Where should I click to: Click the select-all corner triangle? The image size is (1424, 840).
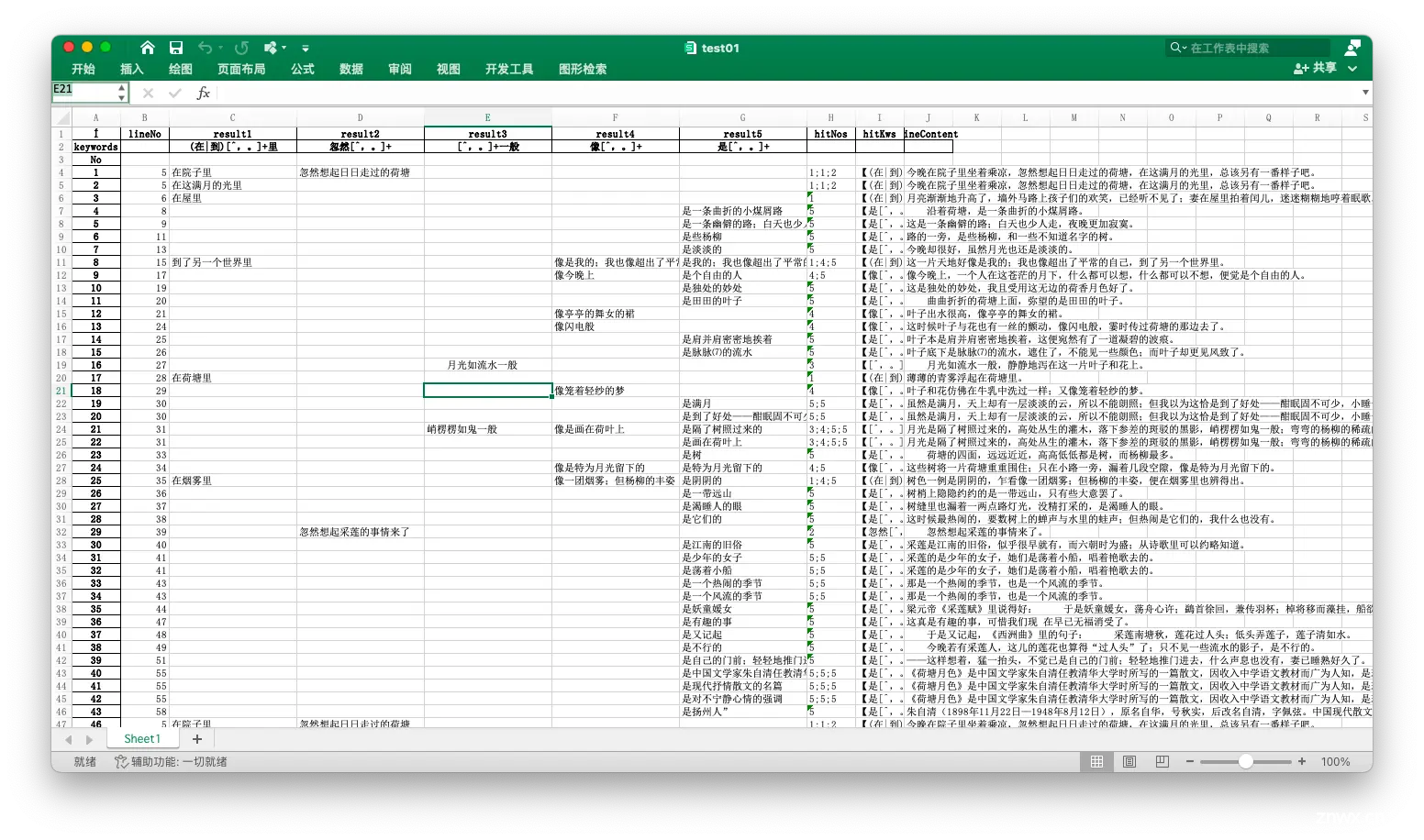pyautogui.click(x=61, y=117)
